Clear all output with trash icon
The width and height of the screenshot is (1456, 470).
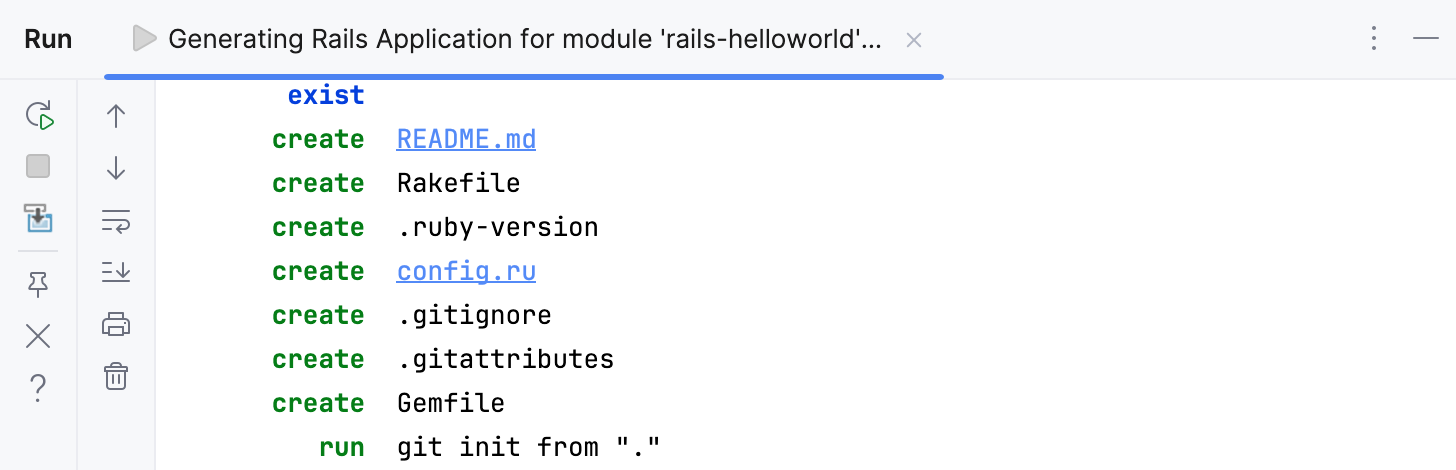tap(116, 376)
